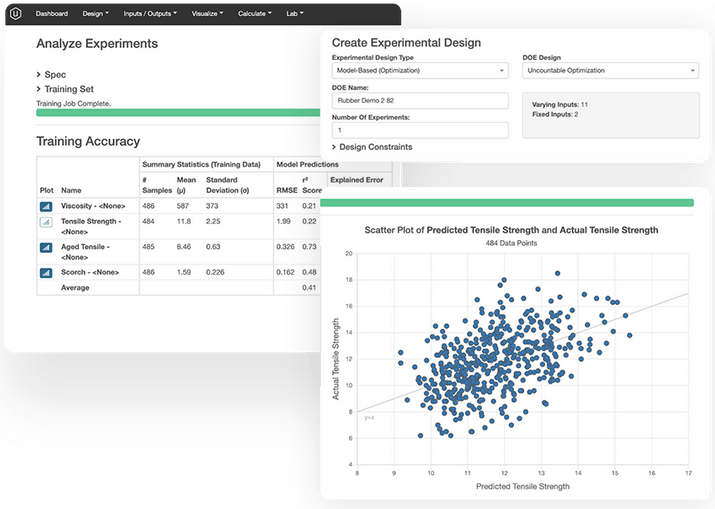The height and width of the screenshot is (509, 715).
Task: Expand the Spec section
Action: (x=51, y=74)
